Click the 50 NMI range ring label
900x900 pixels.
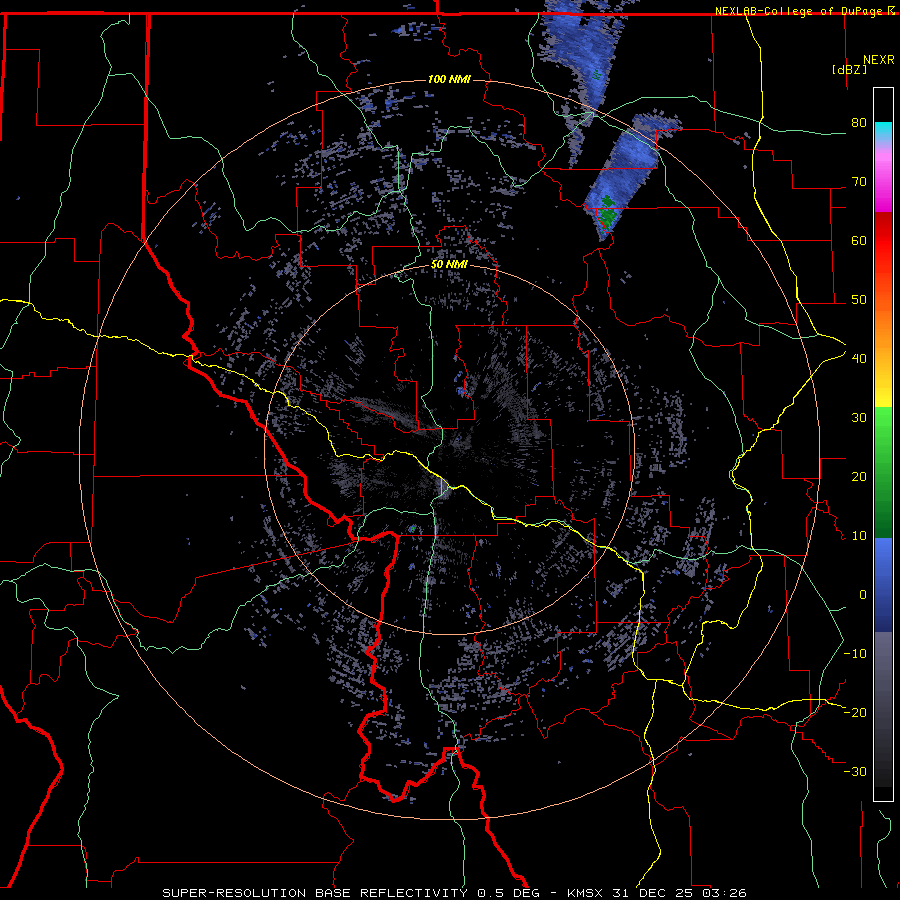(x=449, y=265)
